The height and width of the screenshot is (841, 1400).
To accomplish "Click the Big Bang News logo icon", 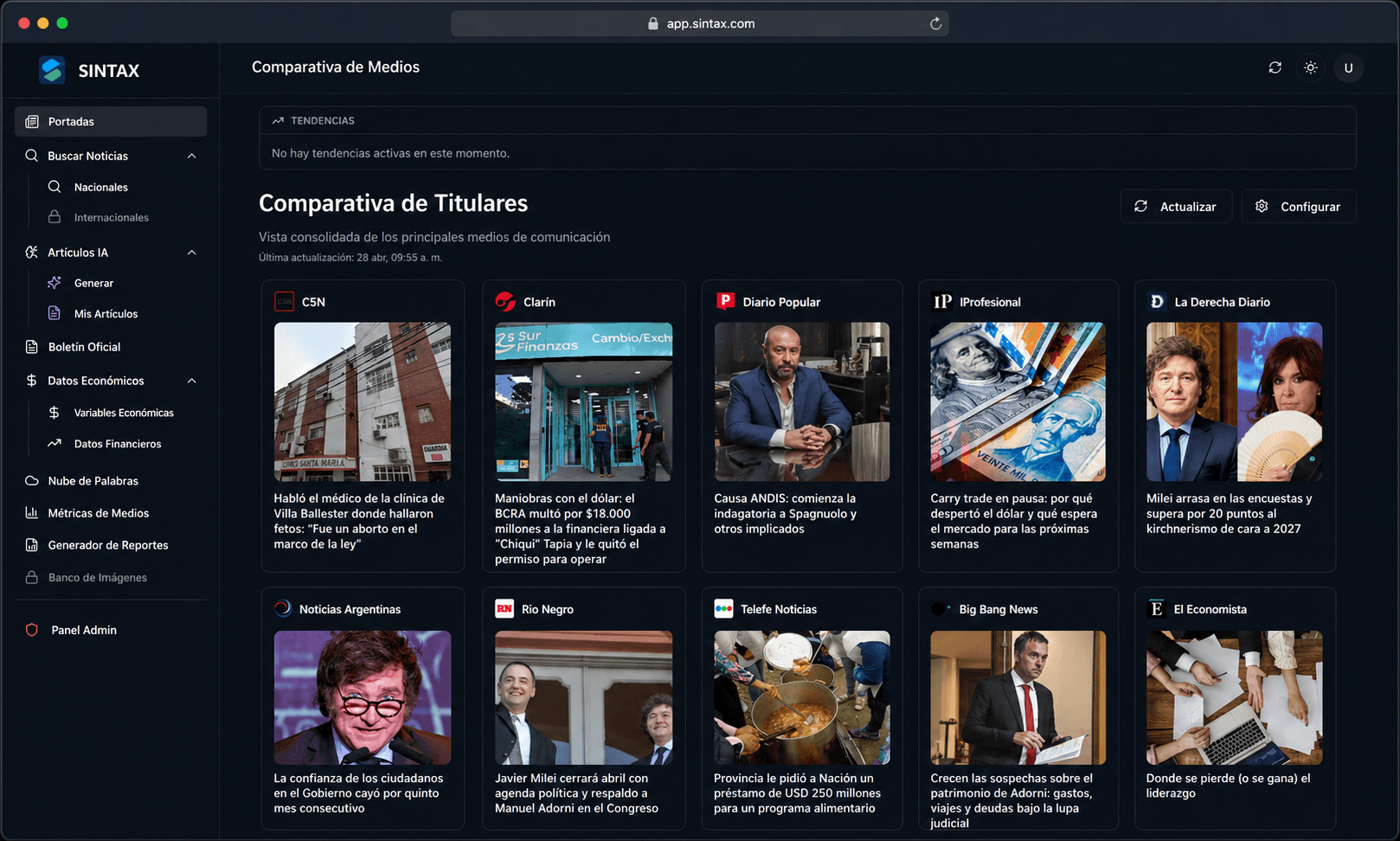I will pos(941,609).
